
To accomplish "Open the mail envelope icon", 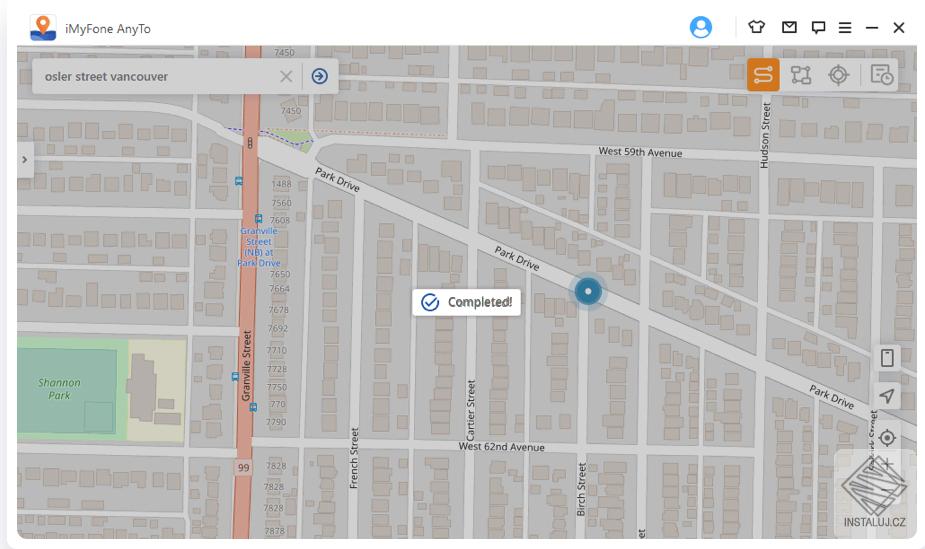I will pyautogui.click(x=789, y=27).
